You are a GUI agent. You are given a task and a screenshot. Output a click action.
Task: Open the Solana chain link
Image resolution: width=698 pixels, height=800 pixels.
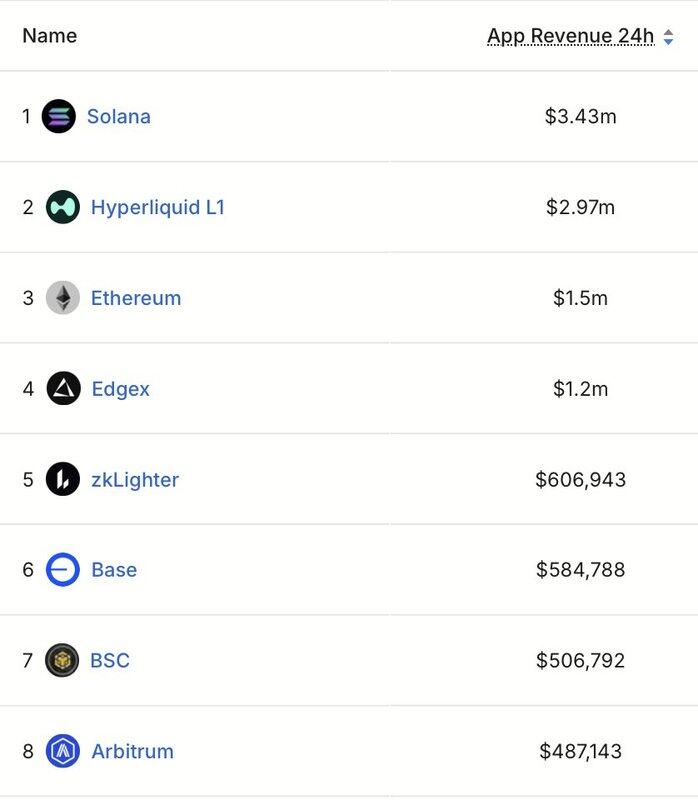[119, 117]
